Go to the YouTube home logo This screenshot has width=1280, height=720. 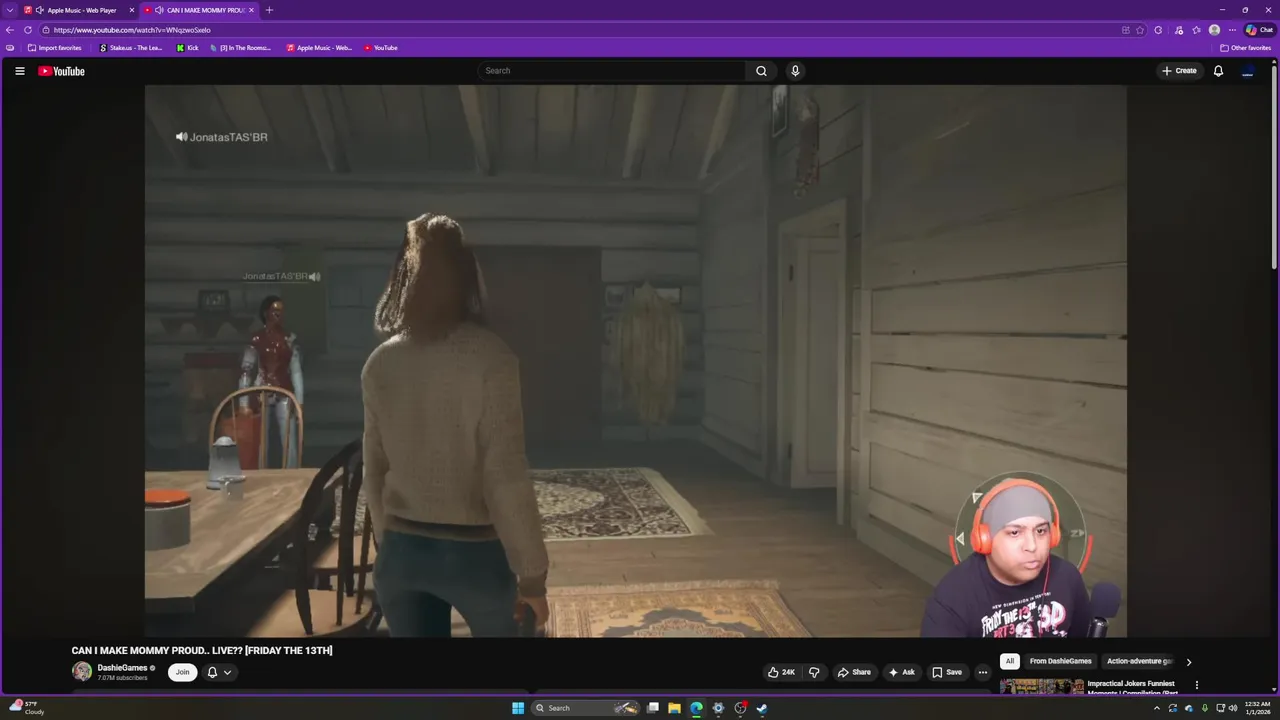(x=61, y=71)
